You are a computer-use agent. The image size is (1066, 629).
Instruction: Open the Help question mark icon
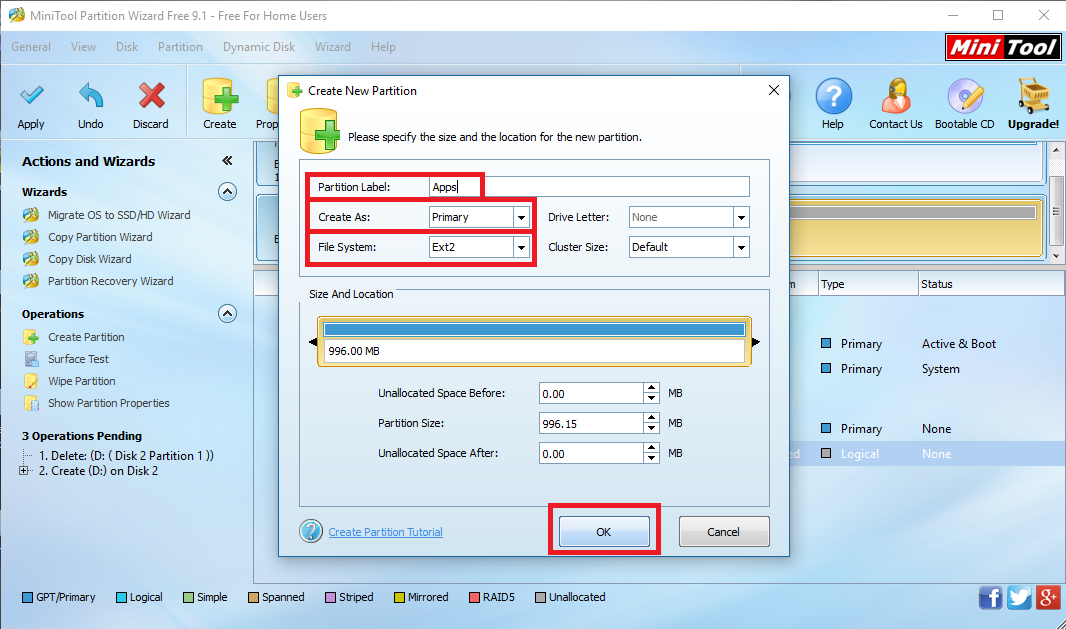coord(833,96)
